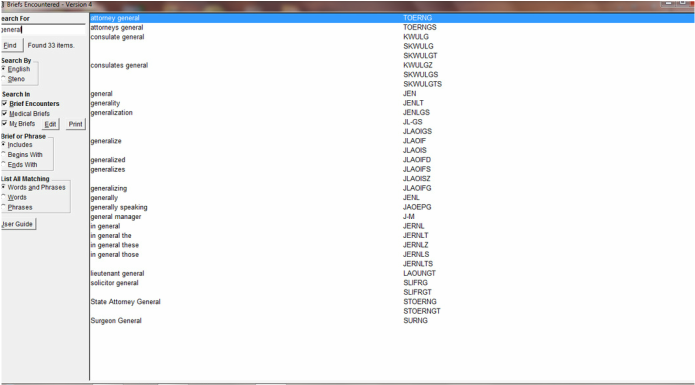
Task: Click the steno outline SKWULGTS
Action: 422,84
